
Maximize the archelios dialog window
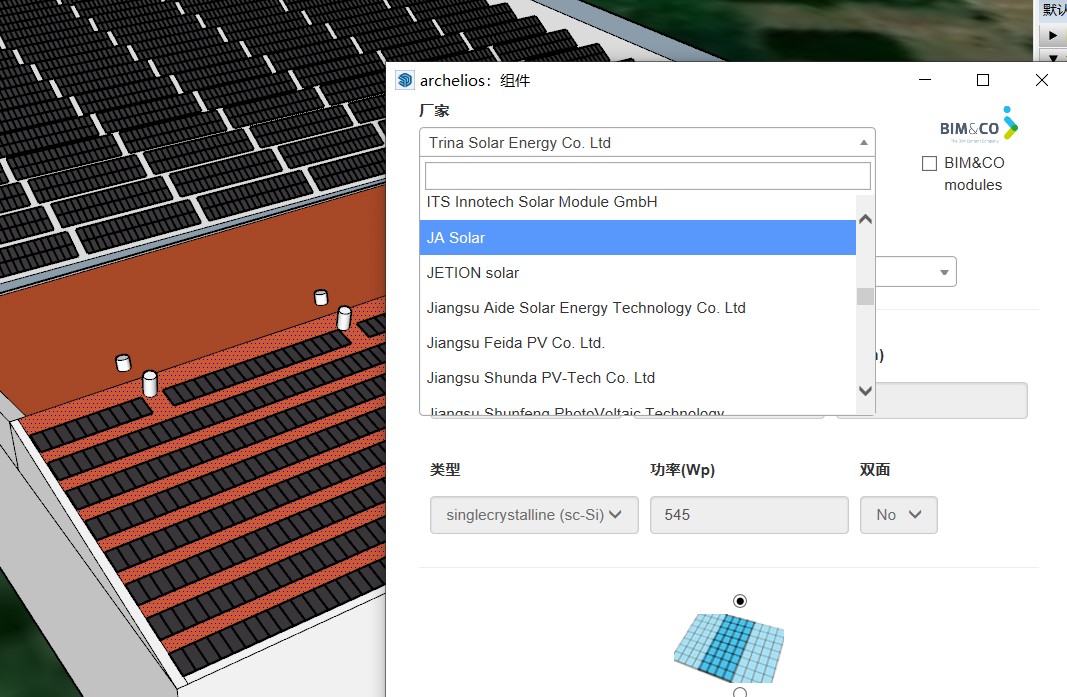(983, 80)
